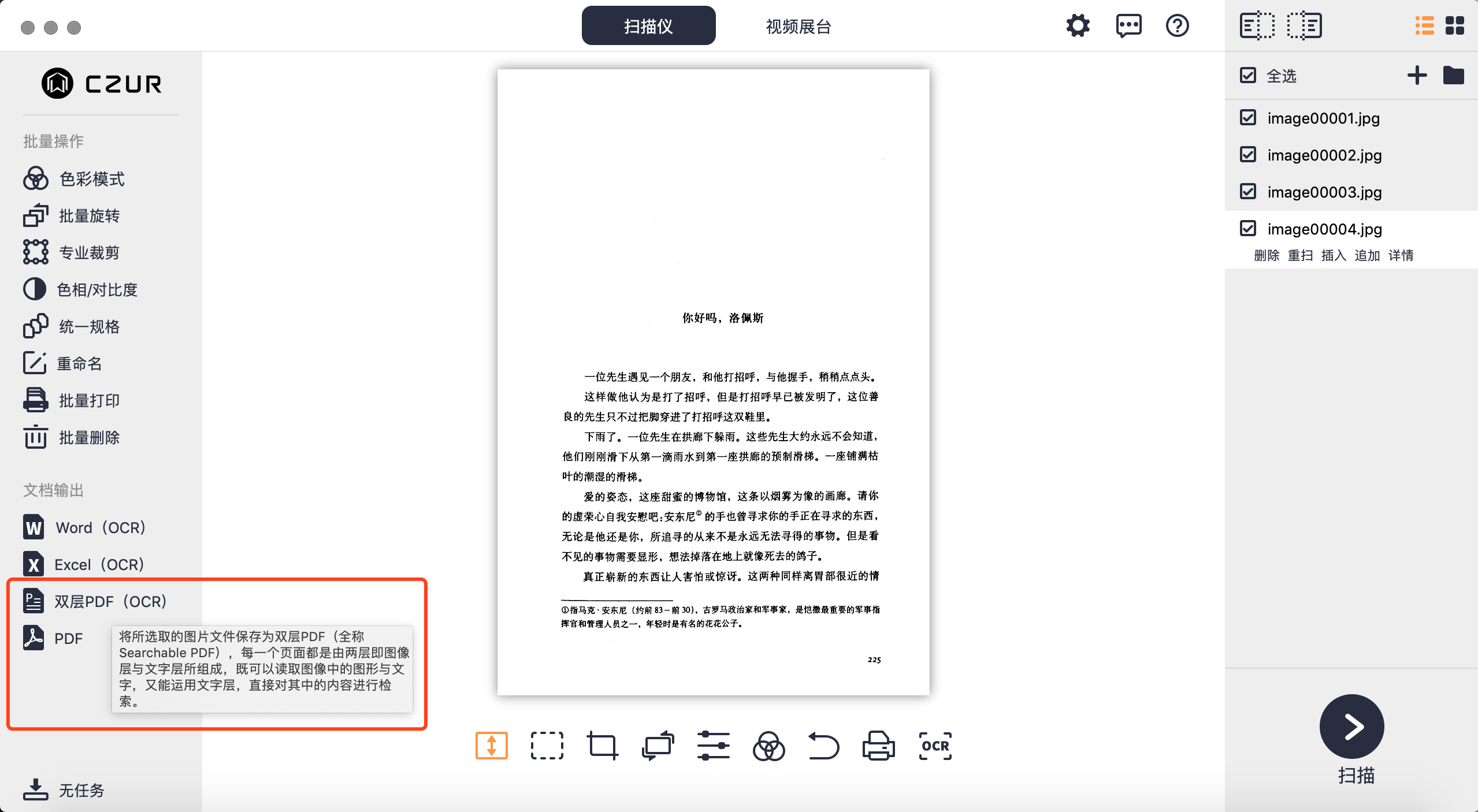Image resolution: width=1478 pixels, height=812 pixels.
Task: Uncheck image00002.jpg in the file list
Action: pos(1248,154)
